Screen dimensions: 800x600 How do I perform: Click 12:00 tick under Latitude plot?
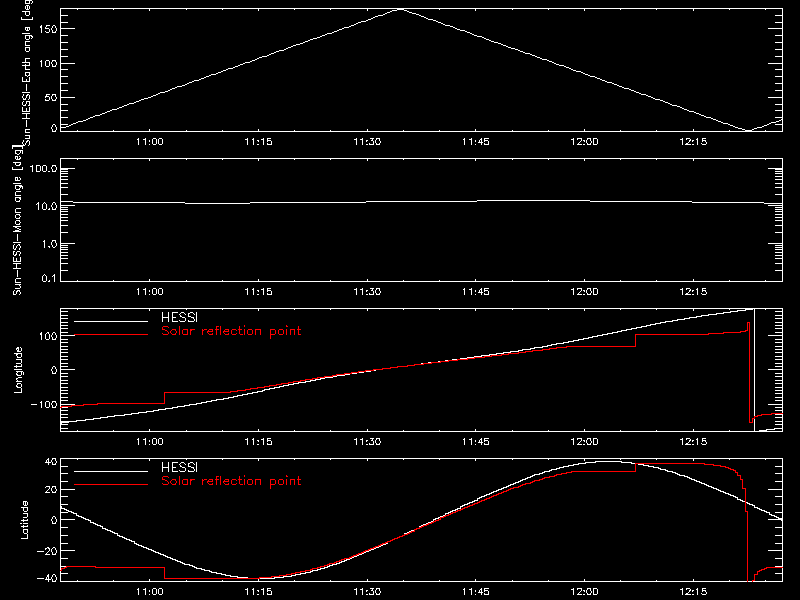584,592
